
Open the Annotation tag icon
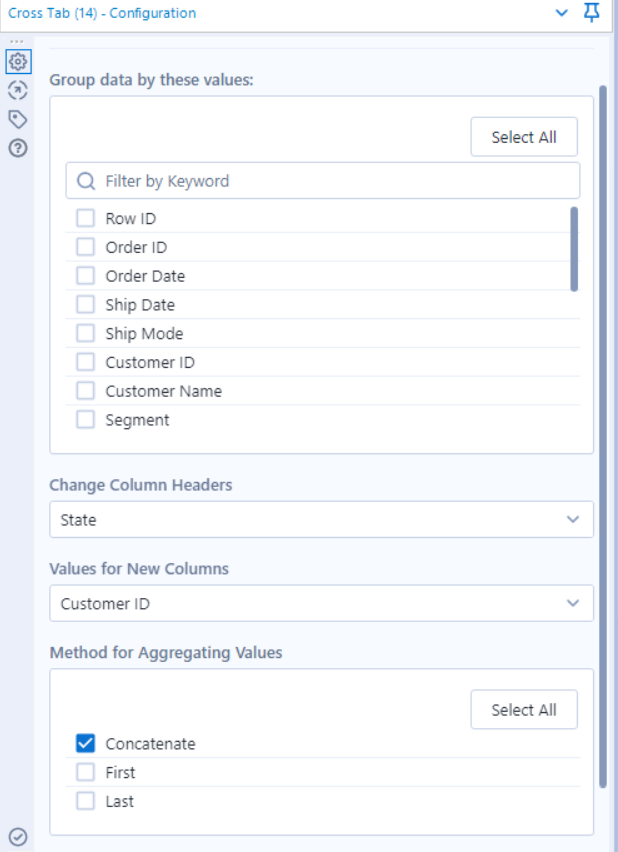coord(18,119)
